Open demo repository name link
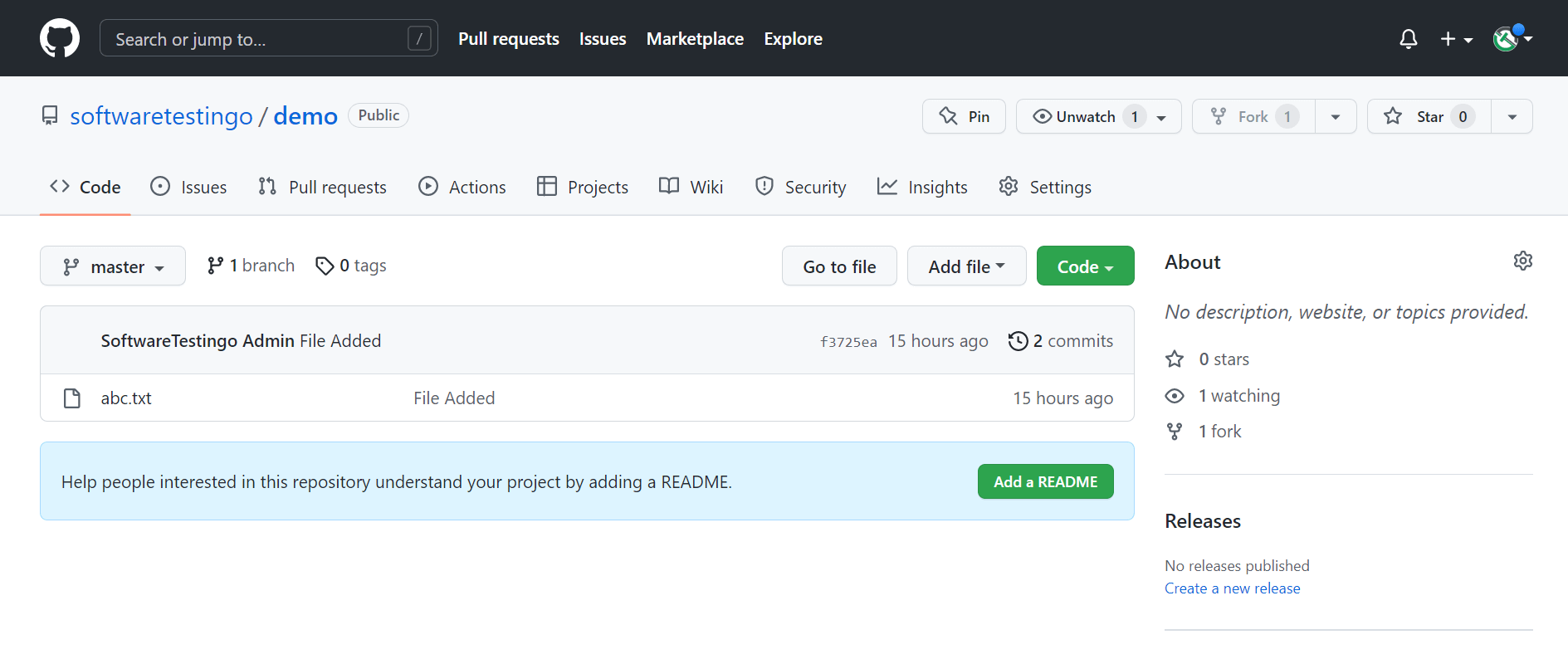This screenshot has width=1568, height=659. pyautogui.click(x=305, y=116)
